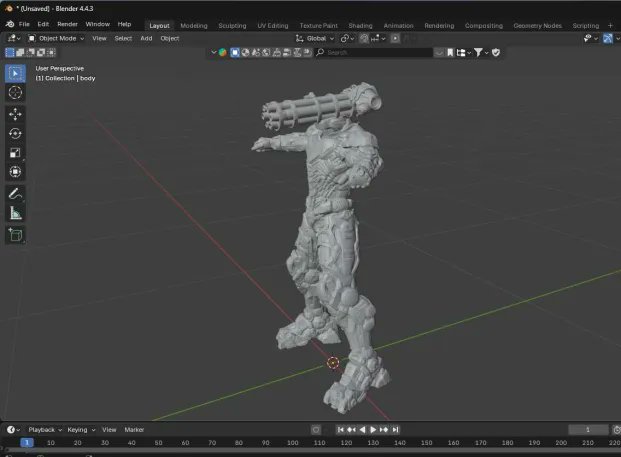Select the Select Box tool

click(x=15, y=73)
